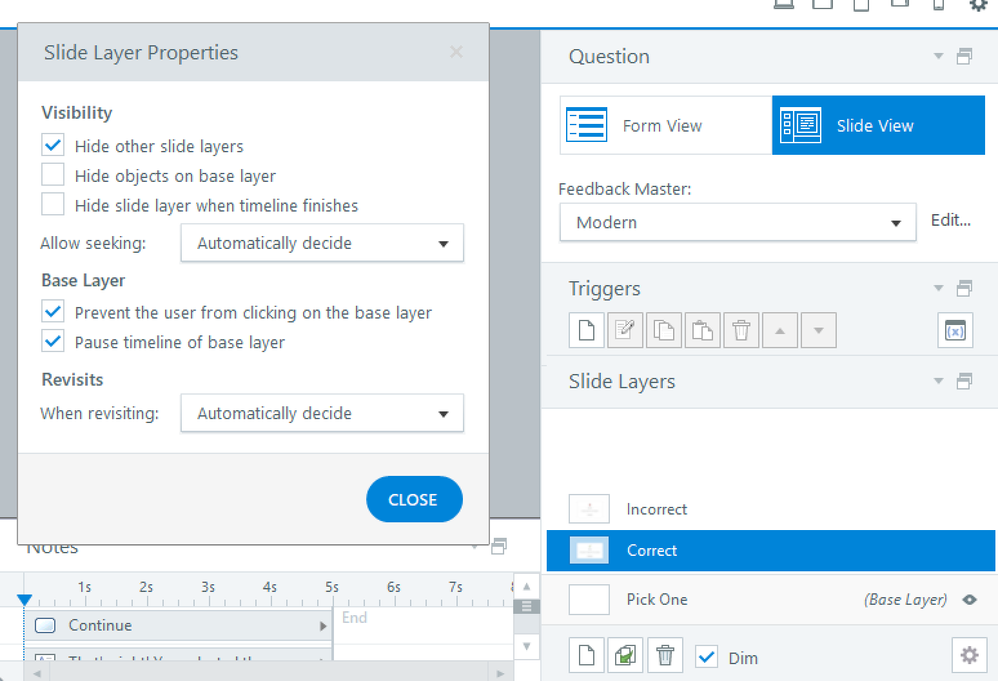
Task: Open slide layer properties gear icon
Action: pyautogui.click(x=968, y=655)
